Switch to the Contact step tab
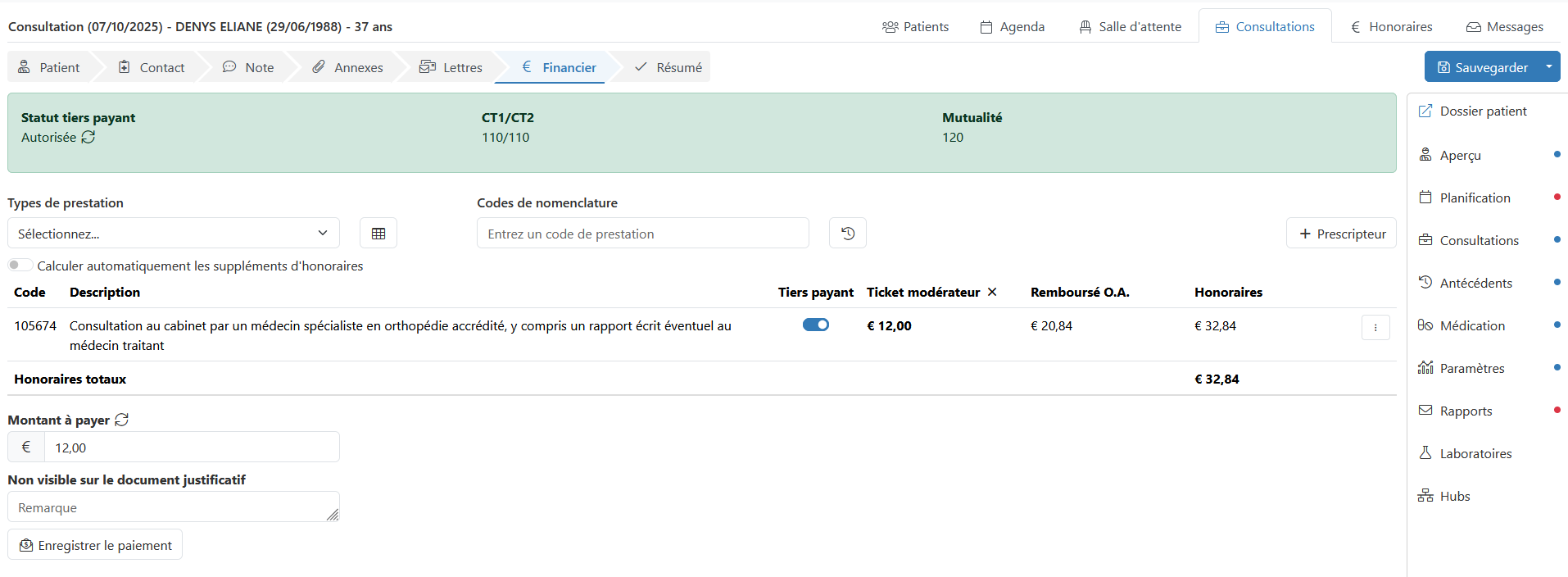 [x=152, y=67]
